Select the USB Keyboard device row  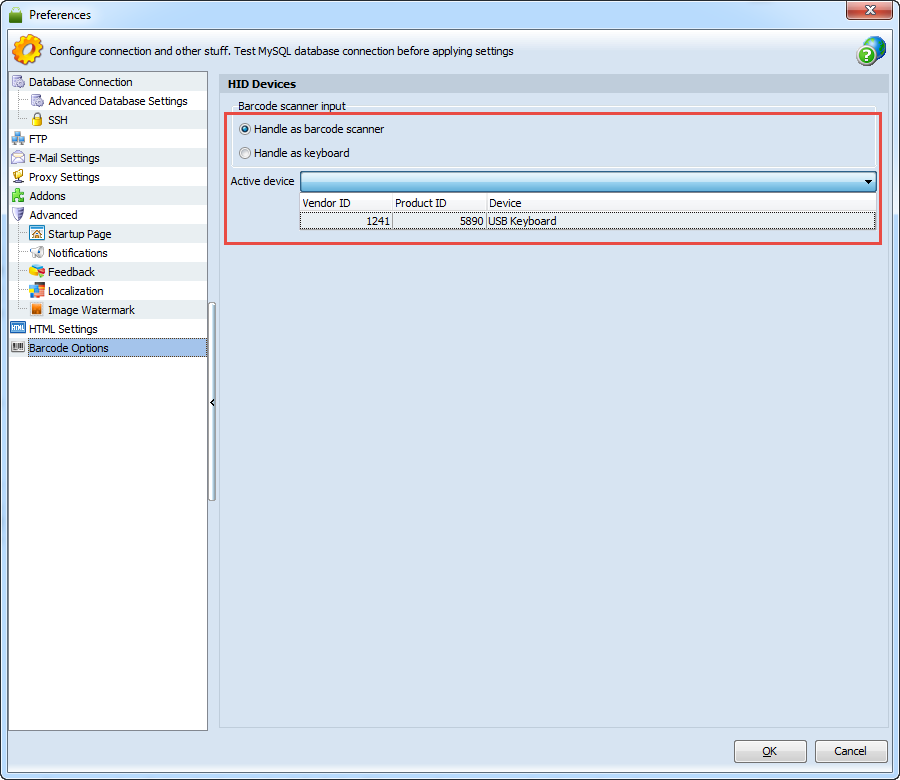pyautogui.click(x=588, y=221)
